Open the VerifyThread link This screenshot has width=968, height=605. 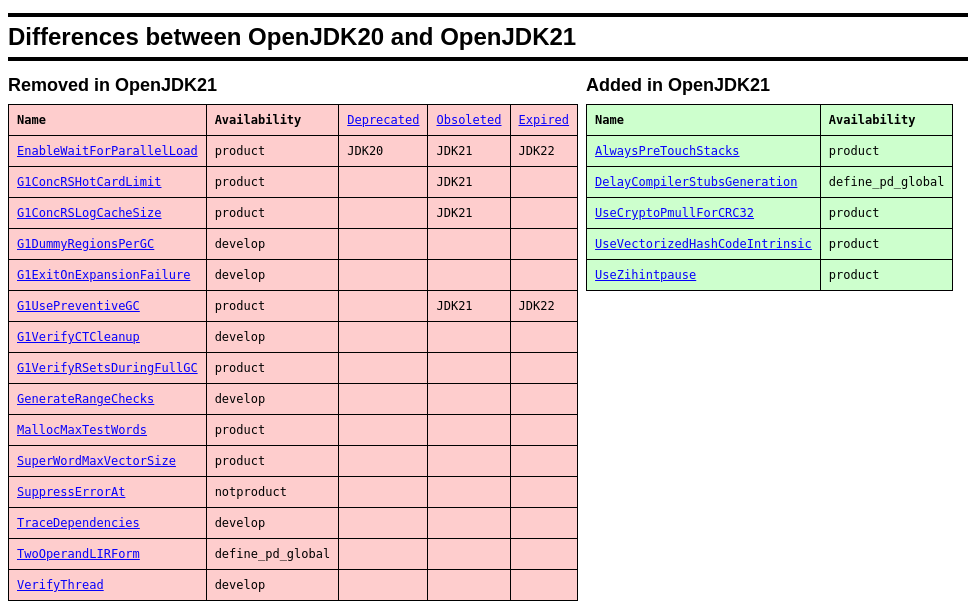[x=60, y=585]
